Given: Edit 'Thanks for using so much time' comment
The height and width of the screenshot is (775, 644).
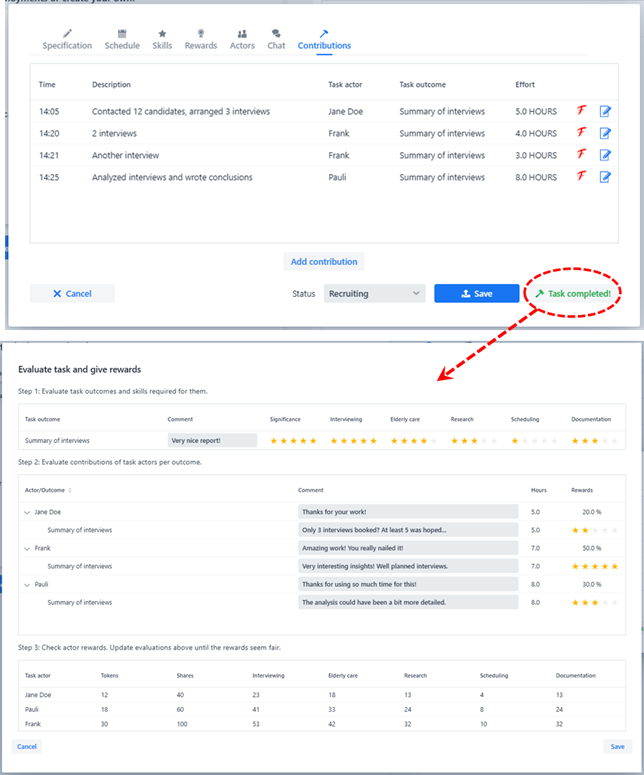Looking at the screenshot, I should point(408,584).
